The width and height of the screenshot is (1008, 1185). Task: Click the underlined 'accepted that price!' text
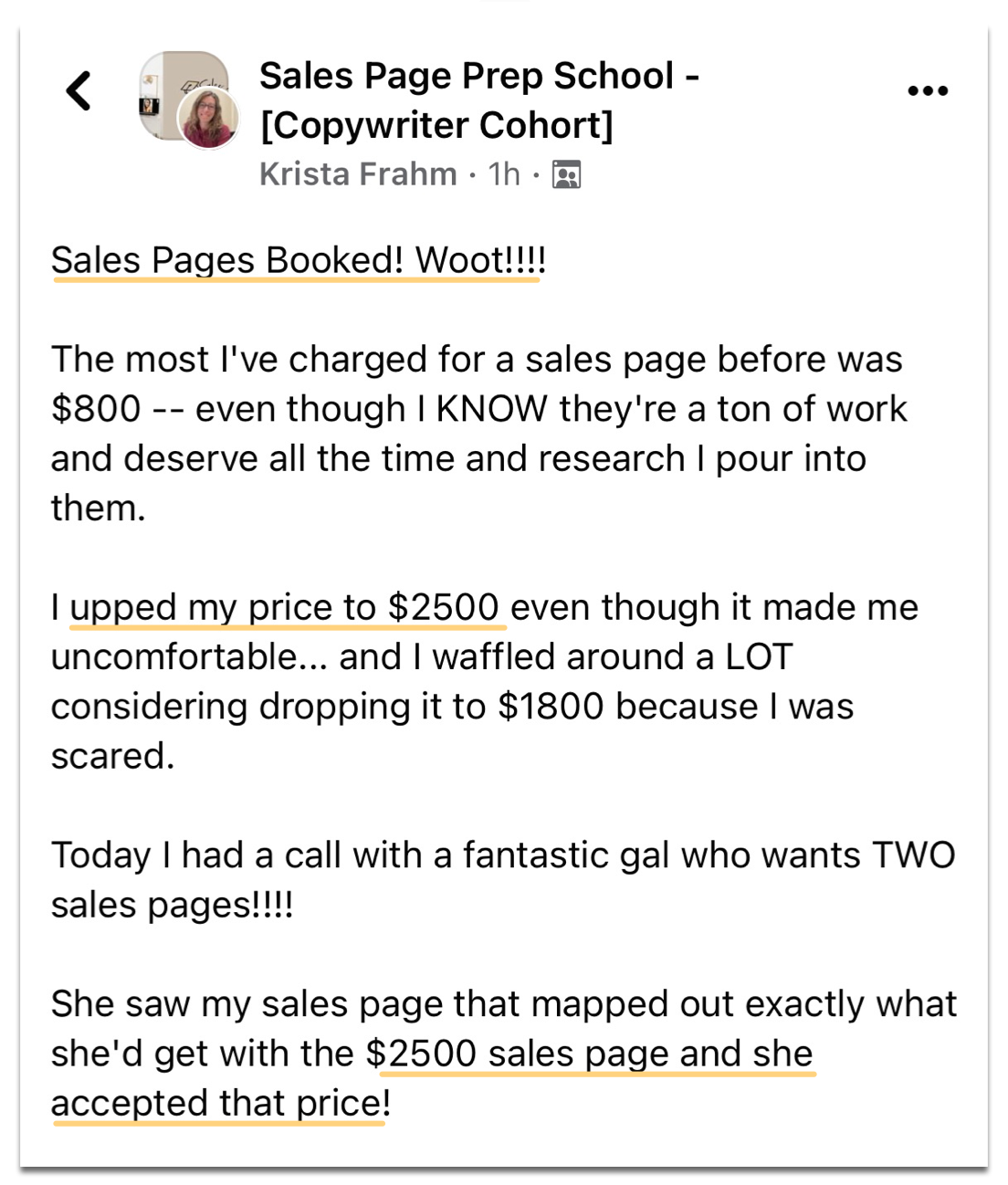[x=221, y=1104]
